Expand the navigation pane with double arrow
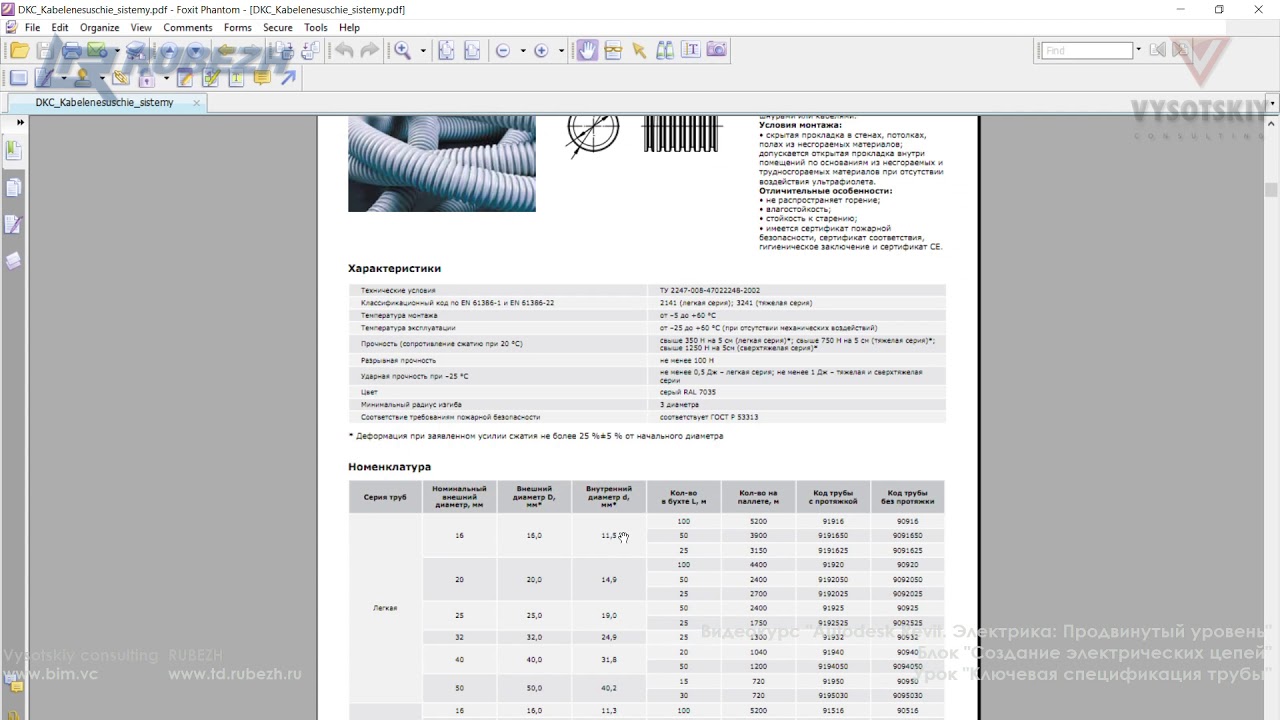 point(19,122)
